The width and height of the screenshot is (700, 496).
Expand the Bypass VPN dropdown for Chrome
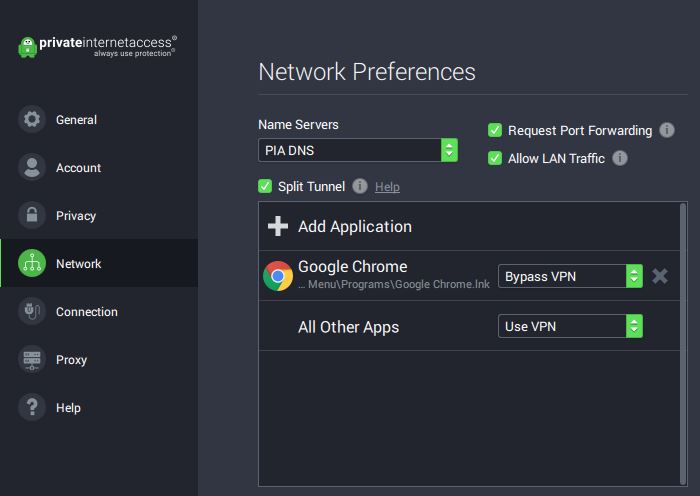click(x=571, y=276)
